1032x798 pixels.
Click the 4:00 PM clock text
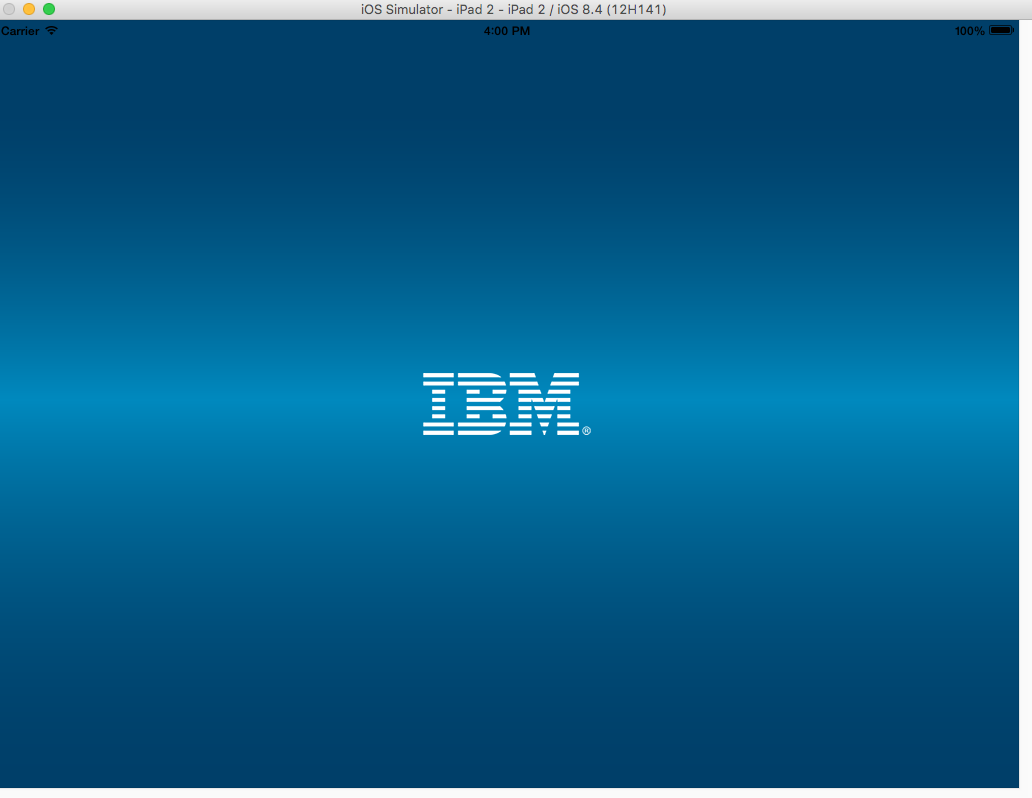click(x=507, y=31)
